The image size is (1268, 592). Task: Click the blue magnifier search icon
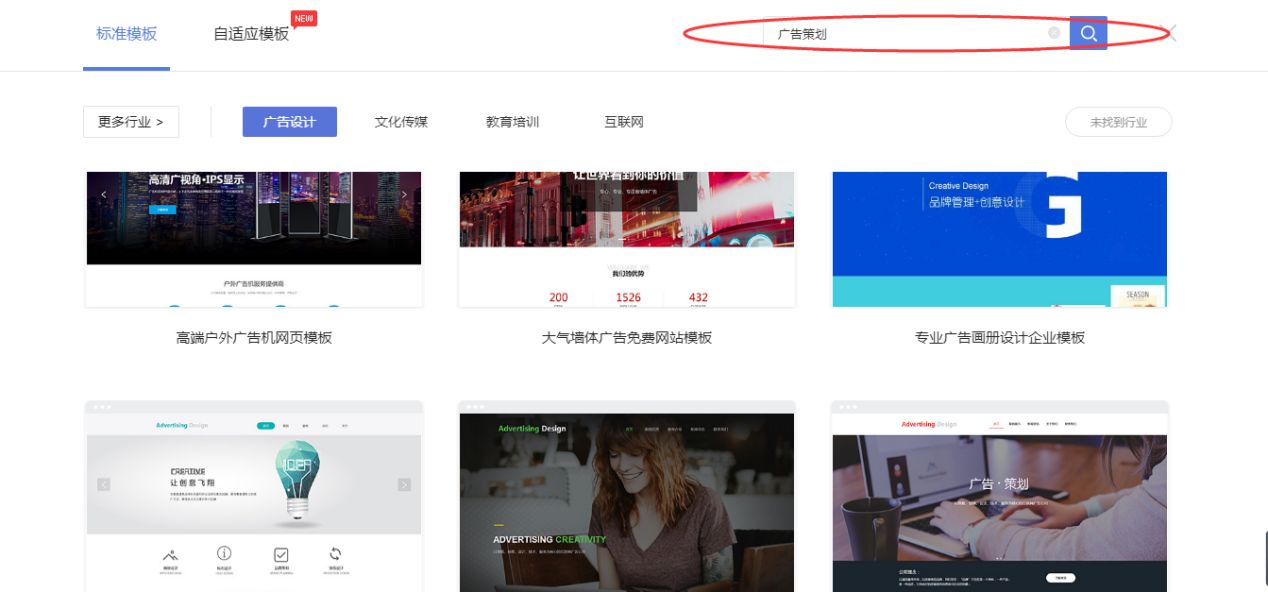tap(1088, 33)
